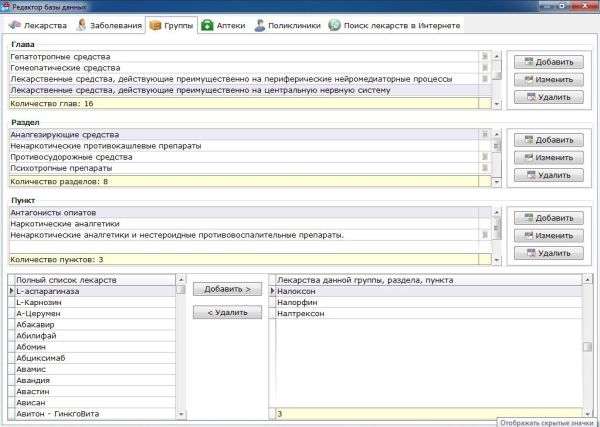Select А-Церумен in full drug list
The height and width of the screenshot is (427, 600).
95,313
